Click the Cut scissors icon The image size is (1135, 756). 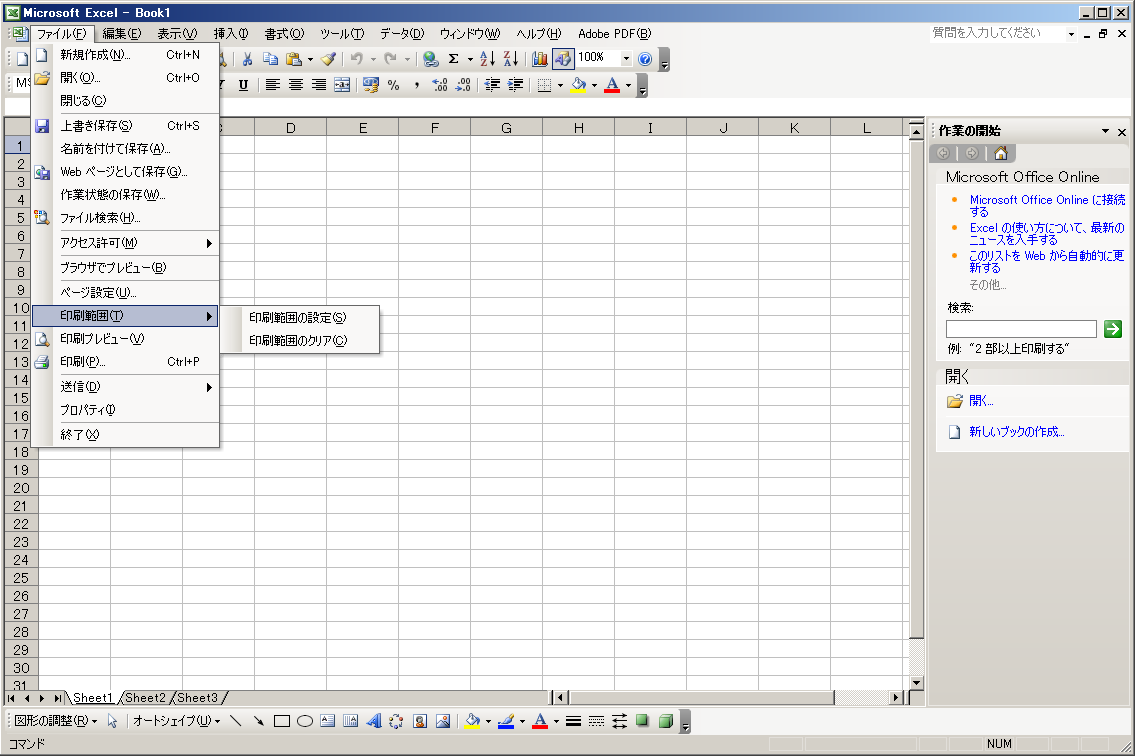pyautogui.click(x=247, y=59)
